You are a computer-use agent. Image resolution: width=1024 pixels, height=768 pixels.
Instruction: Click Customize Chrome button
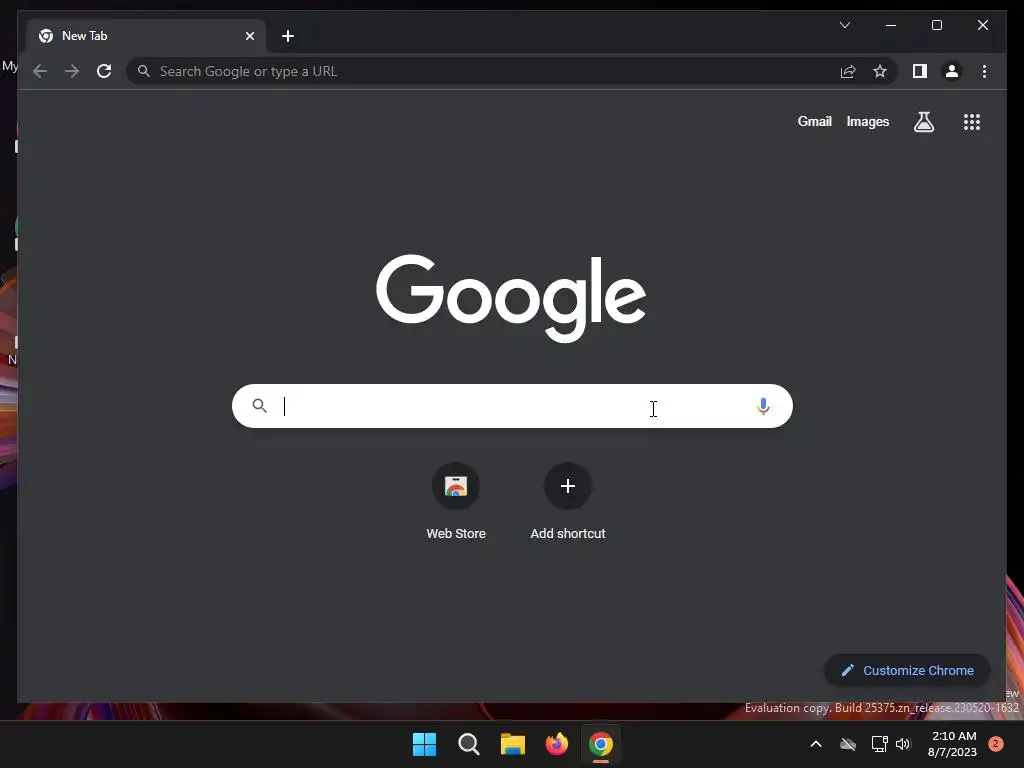coord(907,670)
